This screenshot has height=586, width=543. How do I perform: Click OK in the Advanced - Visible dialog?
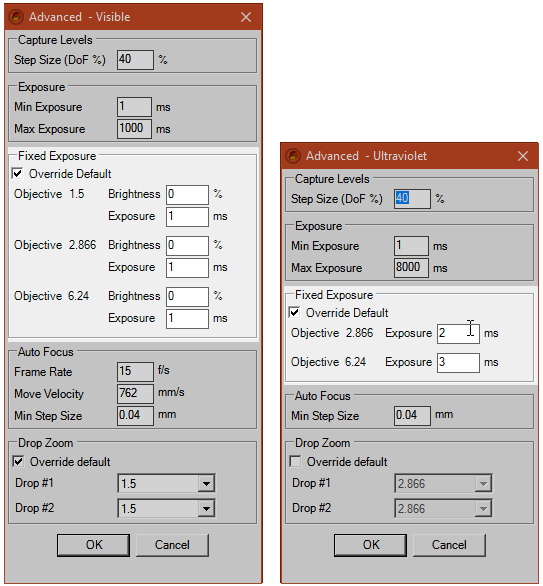point(93,545)
